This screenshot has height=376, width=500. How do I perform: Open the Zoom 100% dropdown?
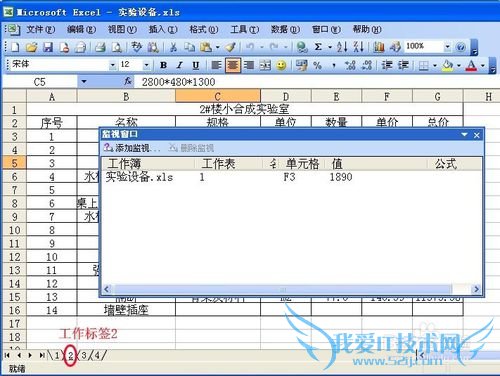click(x=447, y=47)
